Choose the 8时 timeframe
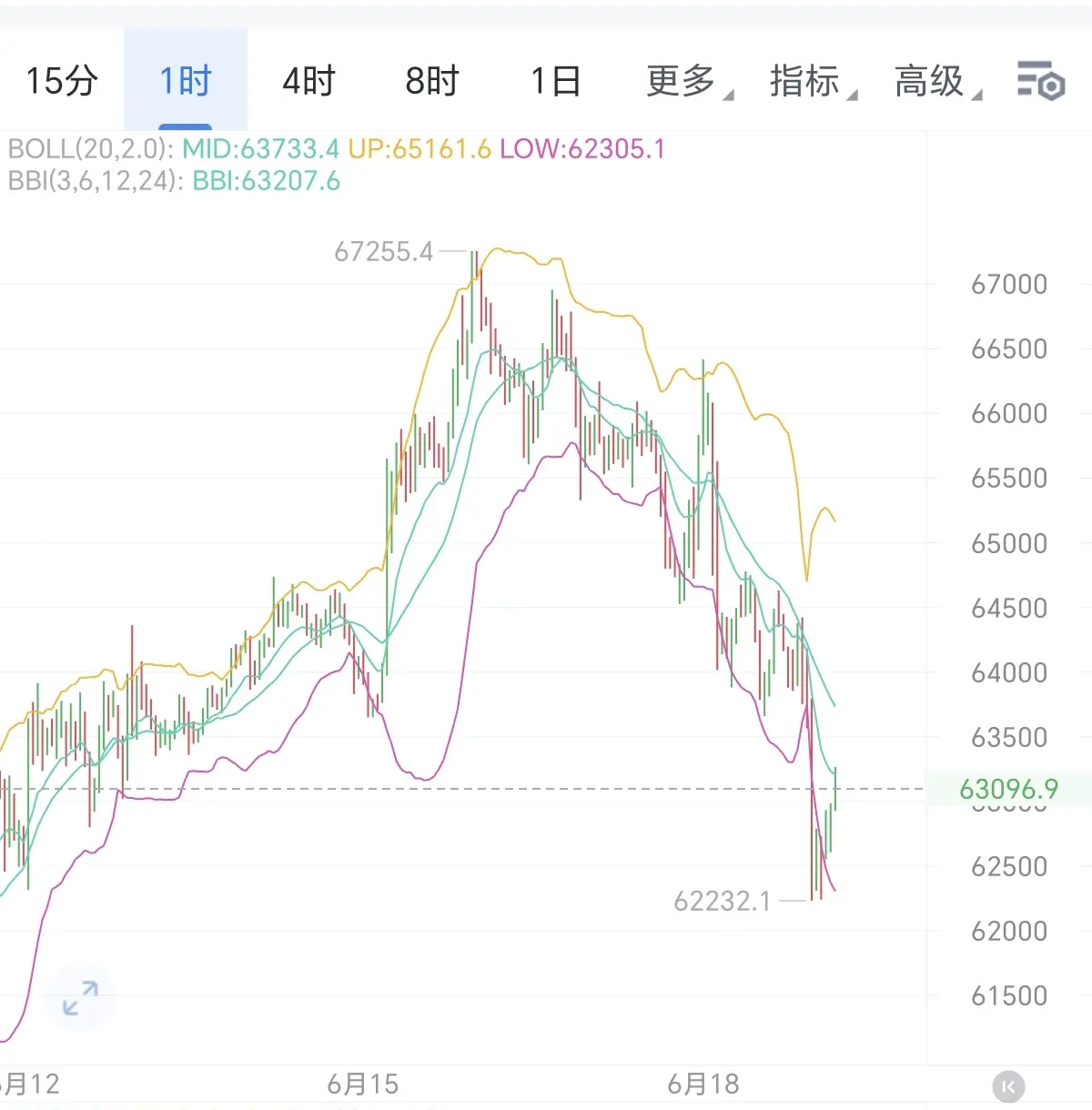The height and width of the screenshot is (1110, 1092). 432,81
